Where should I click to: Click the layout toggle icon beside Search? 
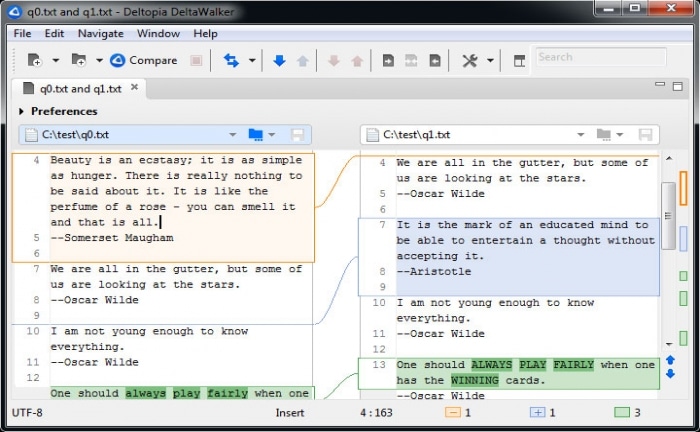(x=519, y=60)
